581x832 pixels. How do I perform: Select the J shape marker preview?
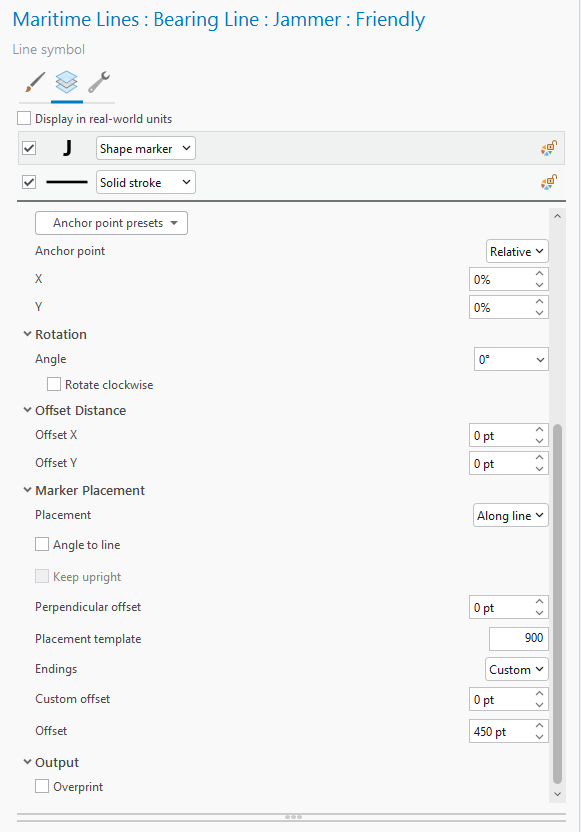[x=67, y=148]
